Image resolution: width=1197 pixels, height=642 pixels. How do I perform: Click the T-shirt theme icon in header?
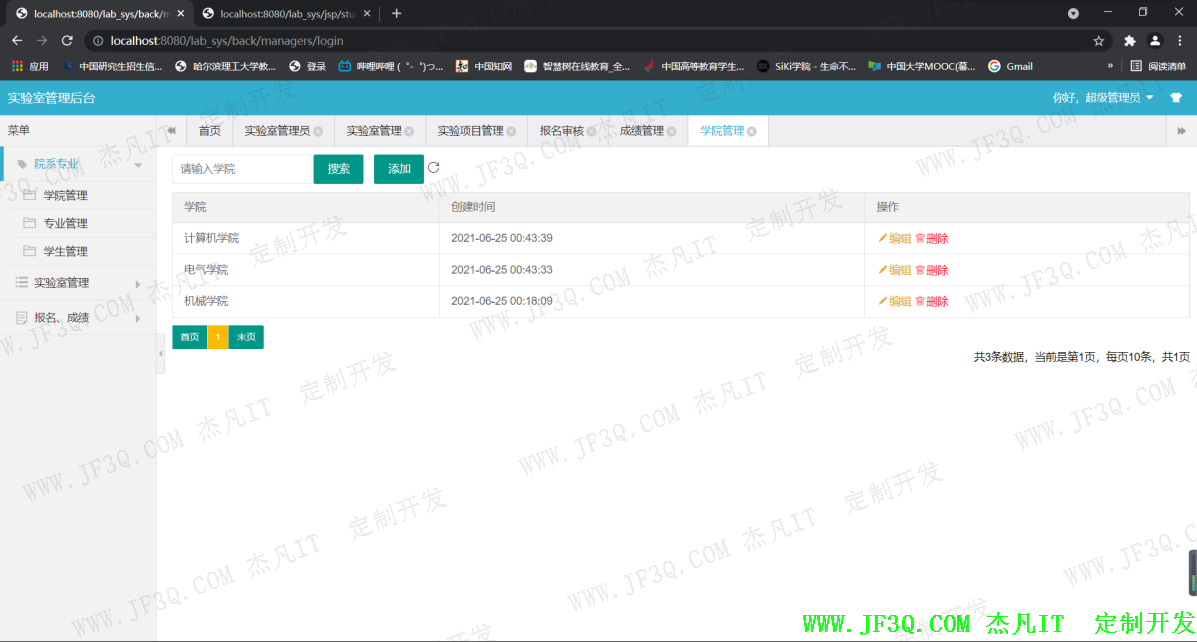pyautogui.click(x=1175, y=98)
